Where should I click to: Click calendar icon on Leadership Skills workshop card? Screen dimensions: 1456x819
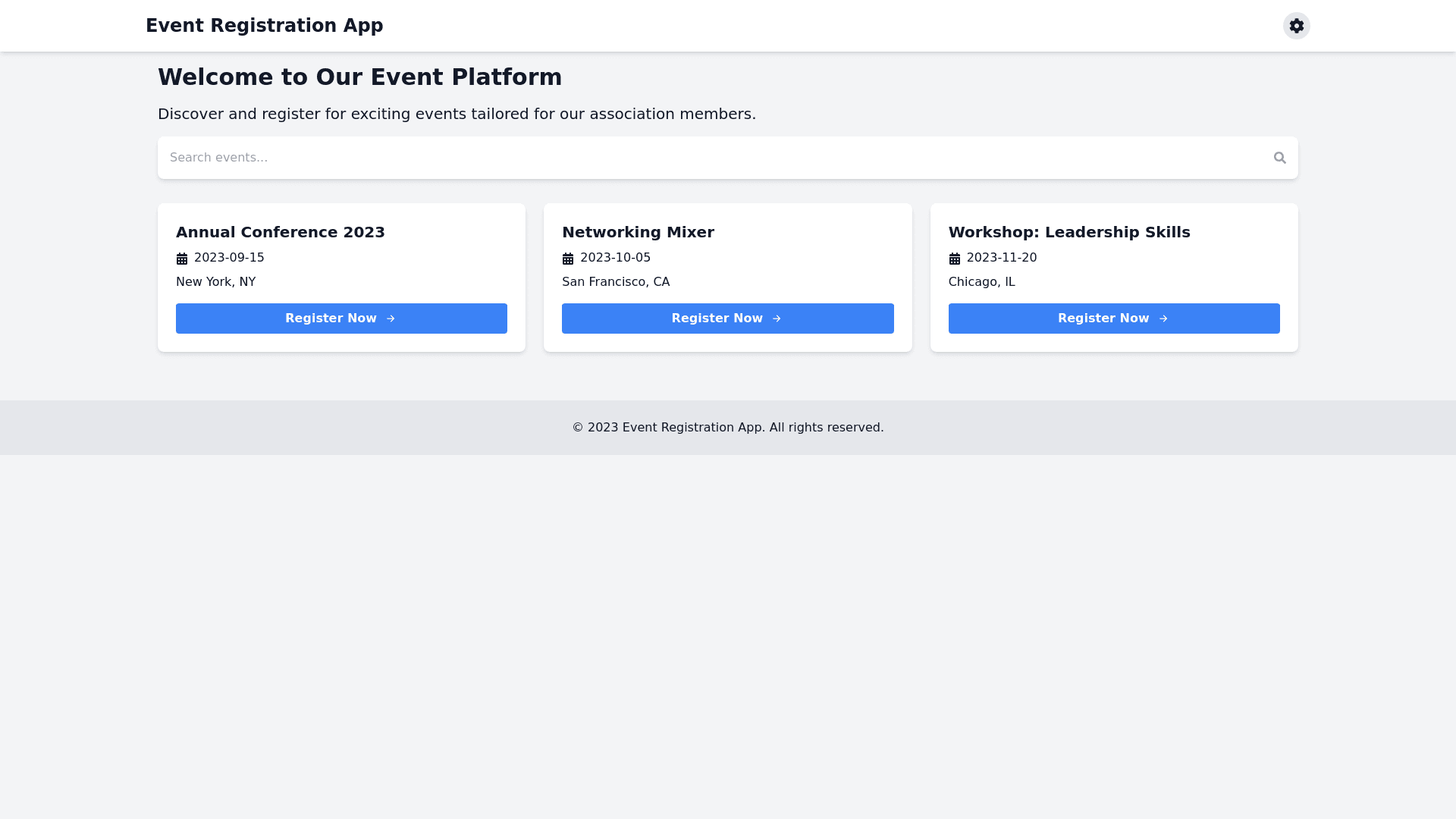coord(954,259)
